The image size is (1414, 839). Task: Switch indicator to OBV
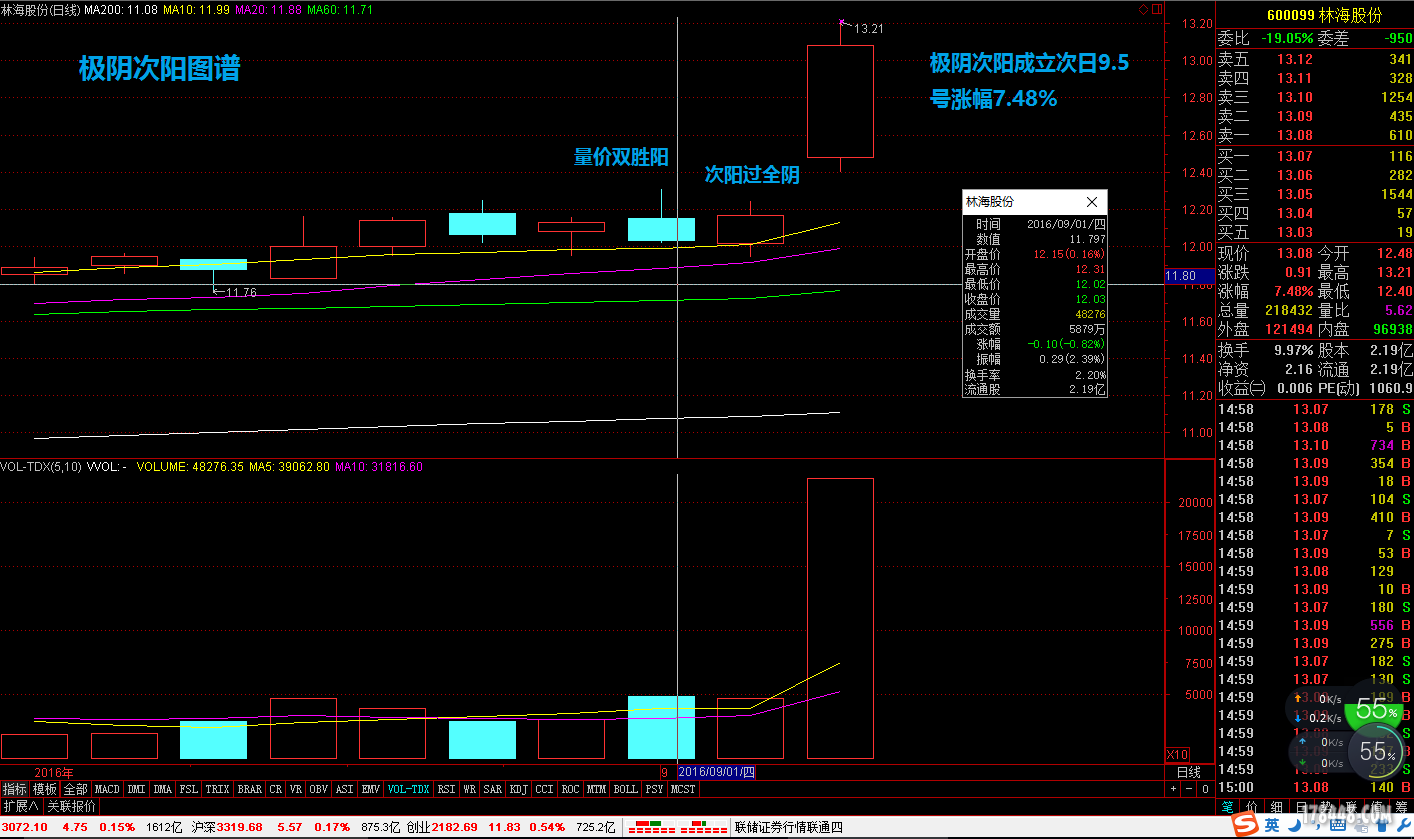point(318,789)
